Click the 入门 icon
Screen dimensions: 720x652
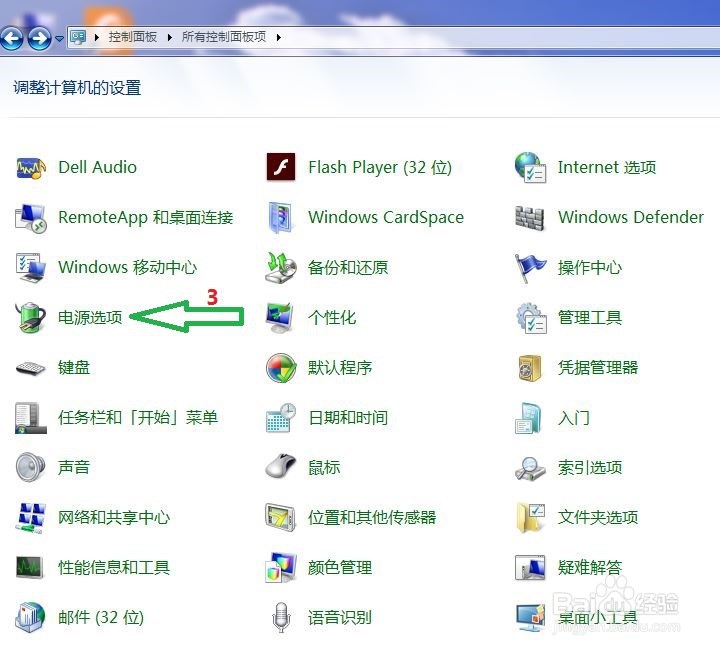click(x=529, y=418)
